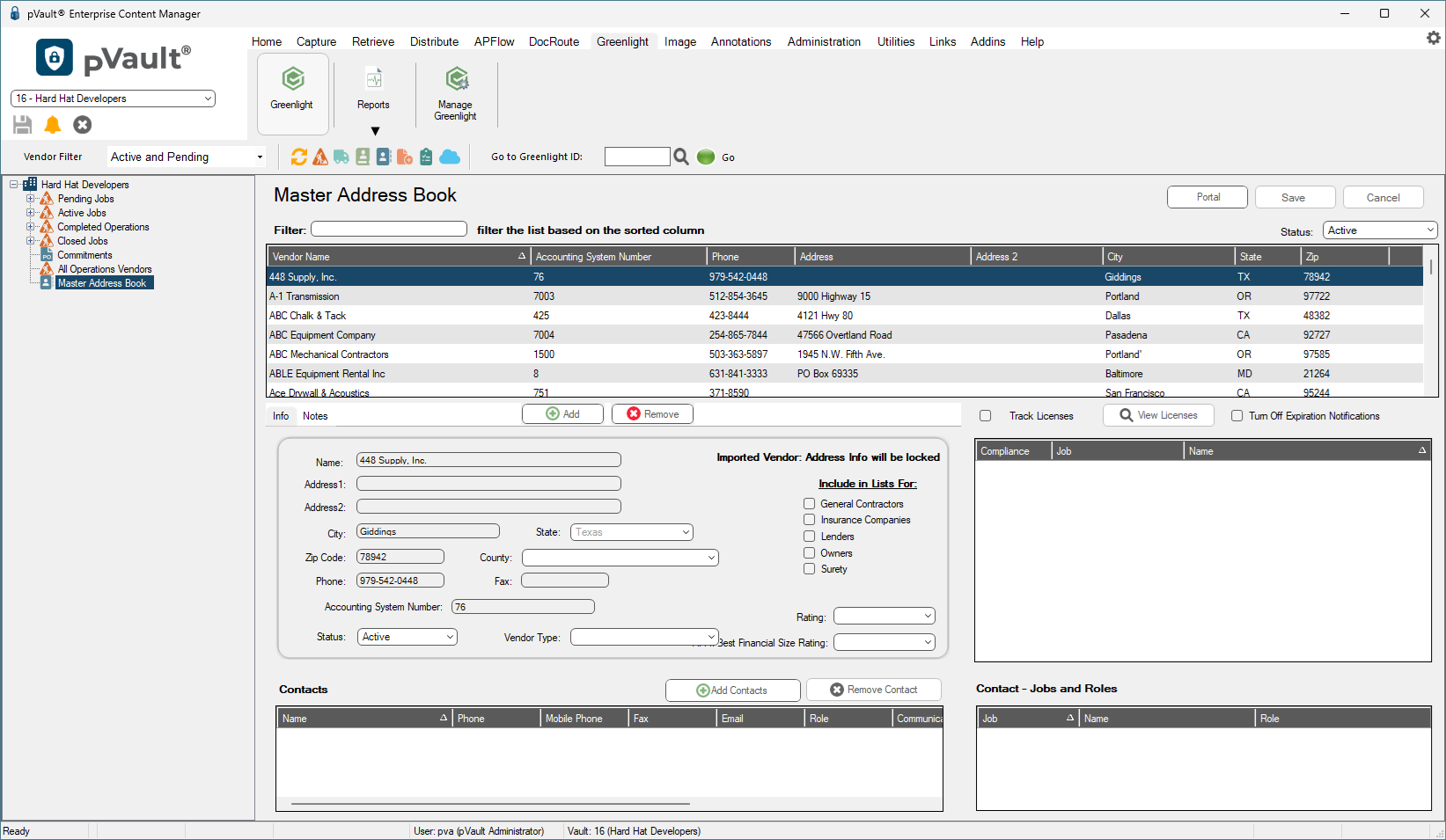Click the green address book toolbar icon
Viewport: 1446px width, 840px height.
(x=363, y=157)
